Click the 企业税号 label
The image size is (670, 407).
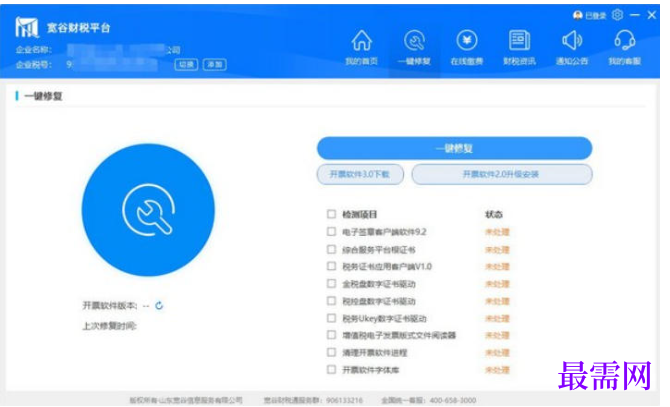(34, 64)
